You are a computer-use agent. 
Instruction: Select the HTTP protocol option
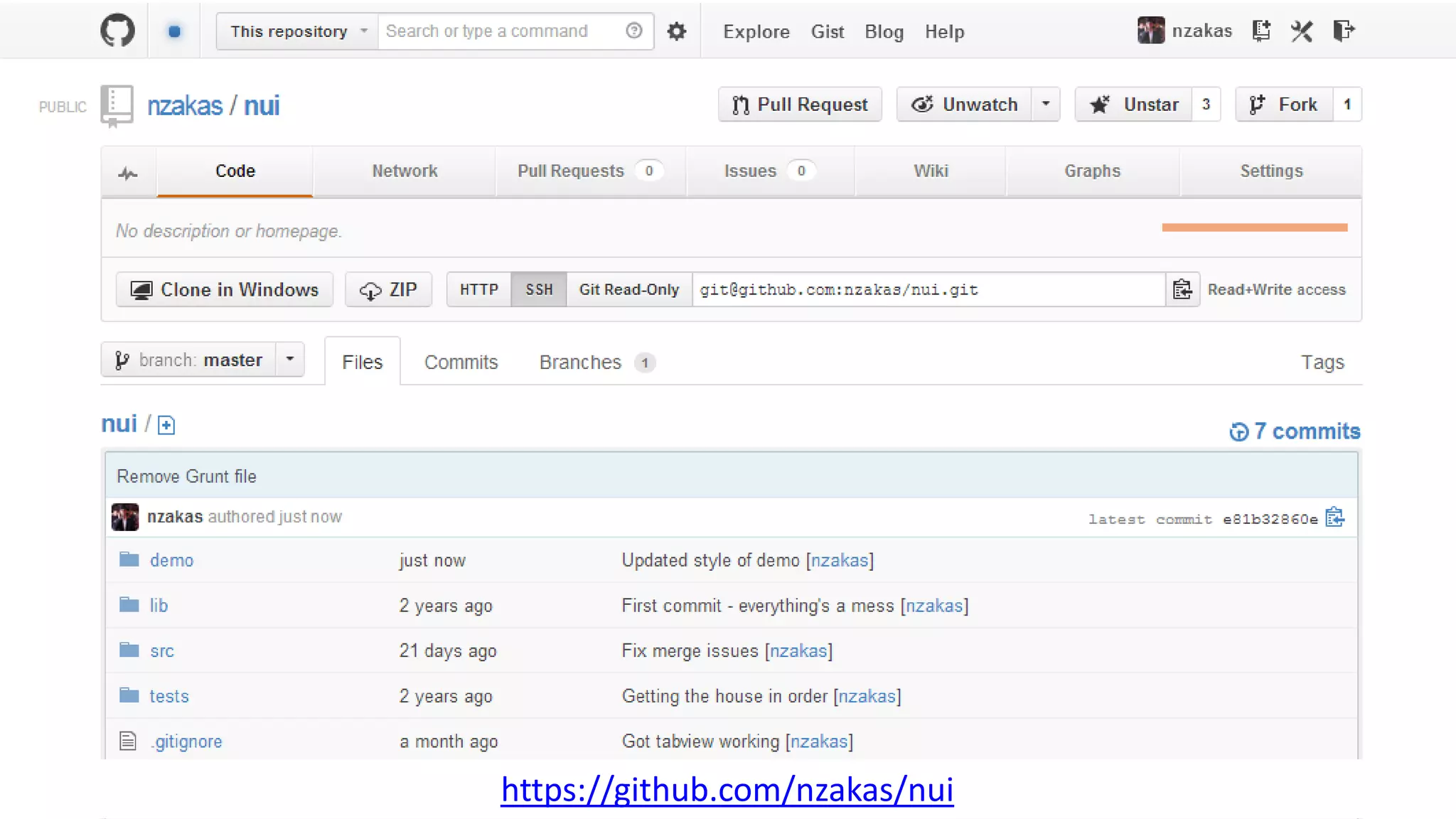(478, 290)
